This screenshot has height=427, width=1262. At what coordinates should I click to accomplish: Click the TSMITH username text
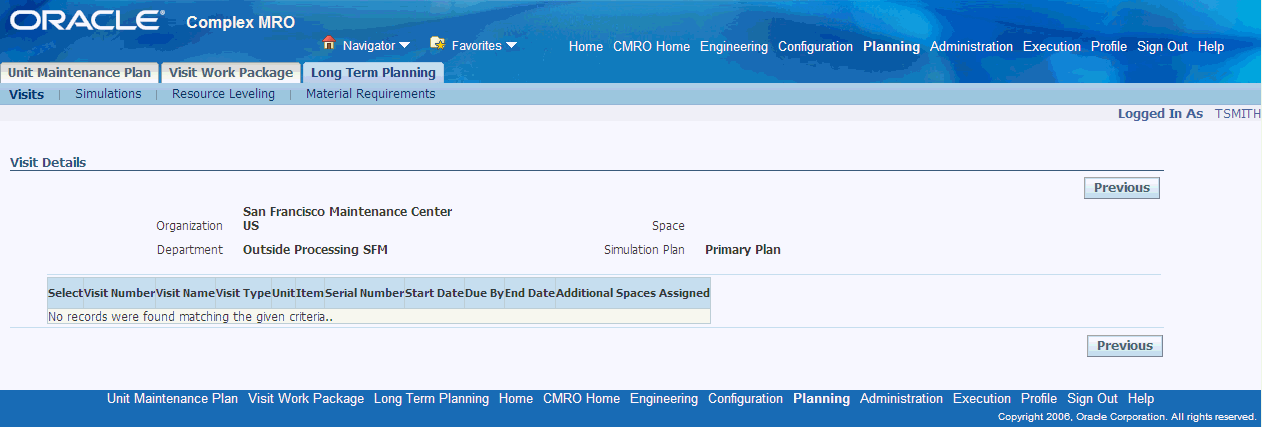click(1237, 114)
